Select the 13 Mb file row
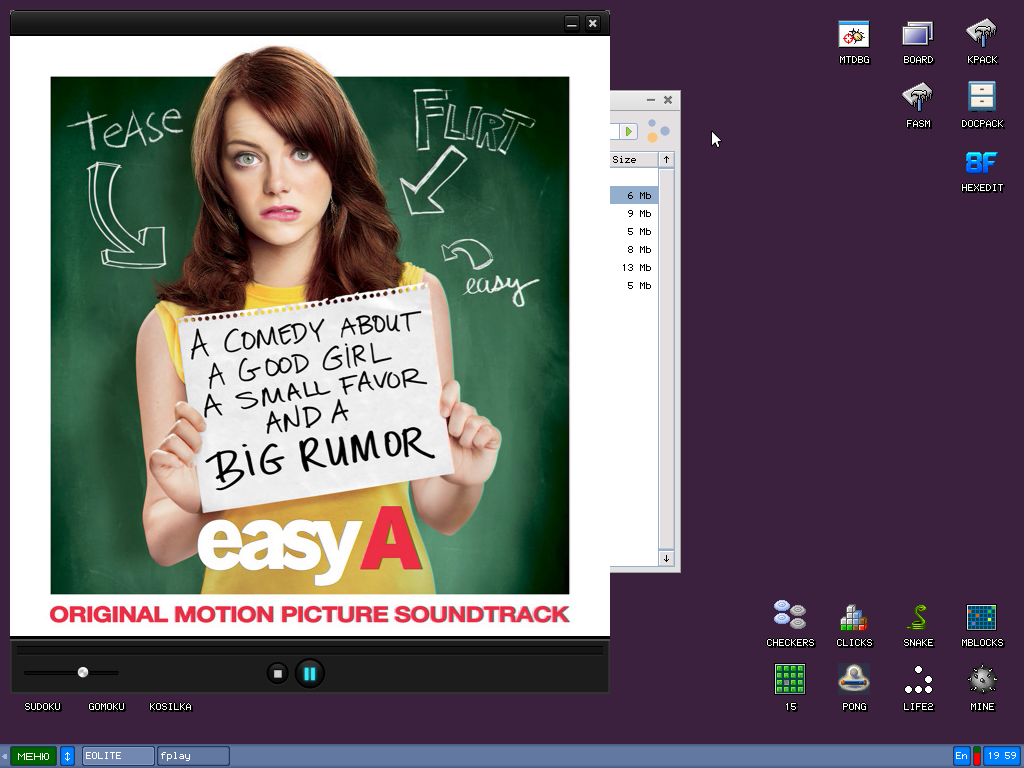The image size is (1024, 768). (x=634, y=268)
